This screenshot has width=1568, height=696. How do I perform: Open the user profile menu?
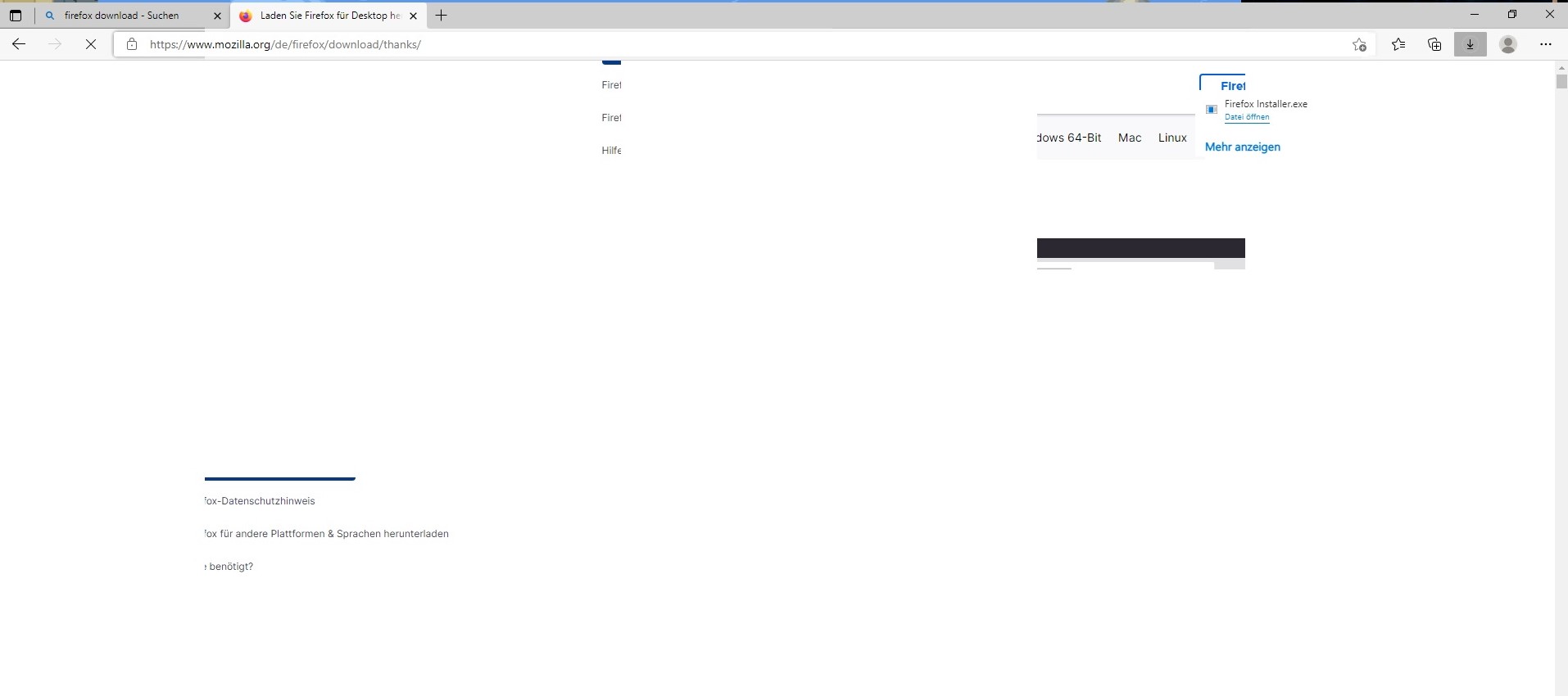coord(1508,44)
